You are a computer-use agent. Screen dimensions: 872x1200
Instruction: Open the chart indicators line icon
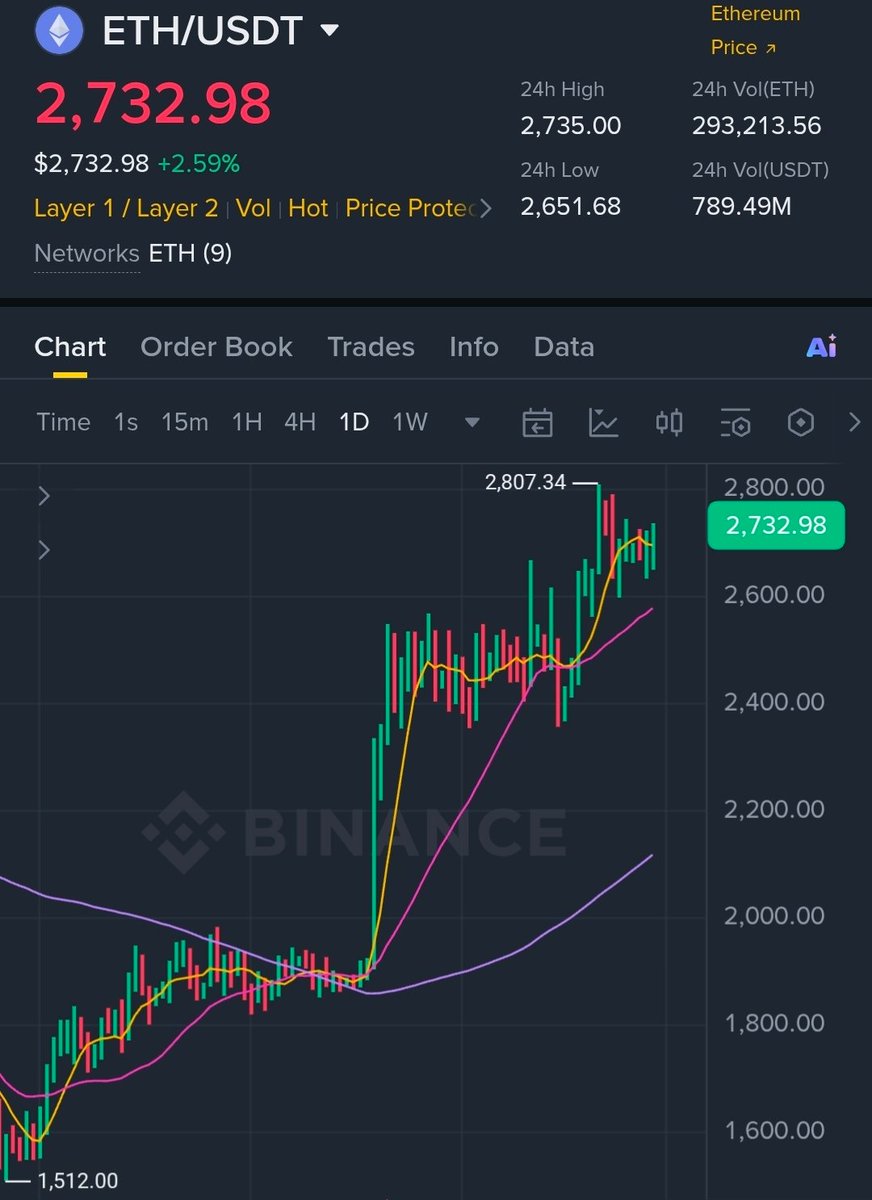[x=603, y=423]
